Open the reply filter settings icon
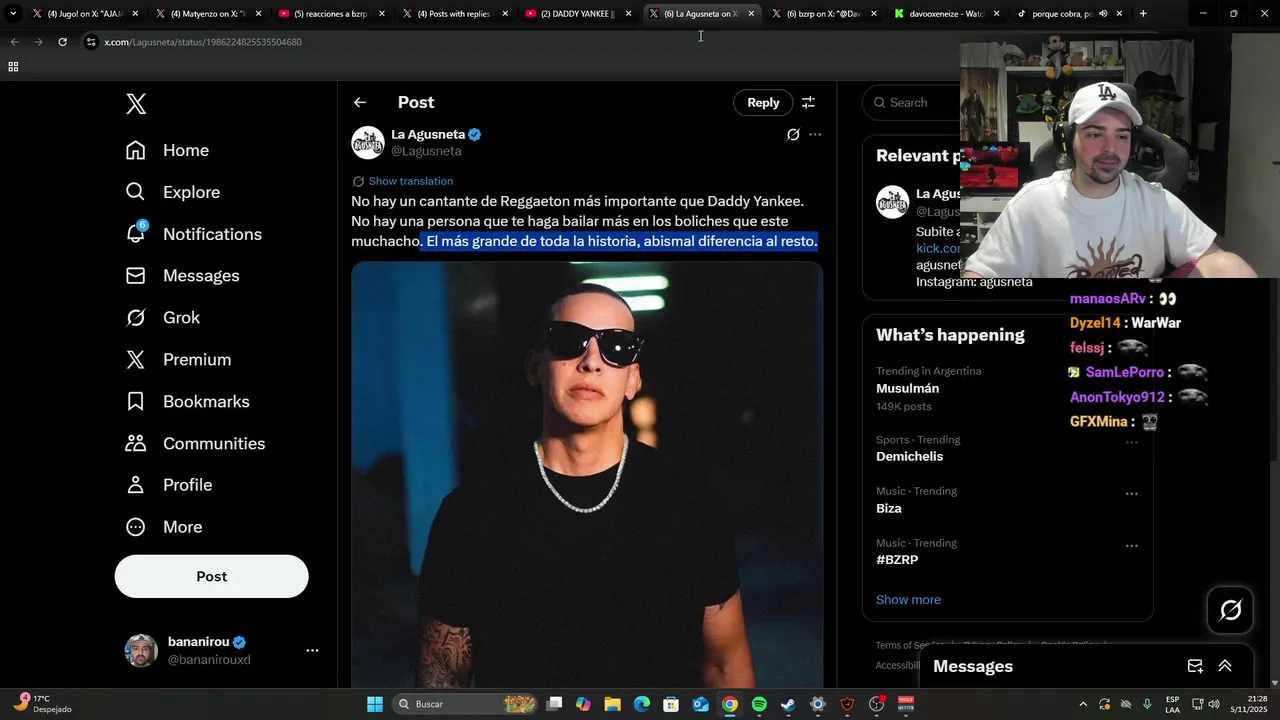Screen dimensions: 1280x720 [808, 102]
